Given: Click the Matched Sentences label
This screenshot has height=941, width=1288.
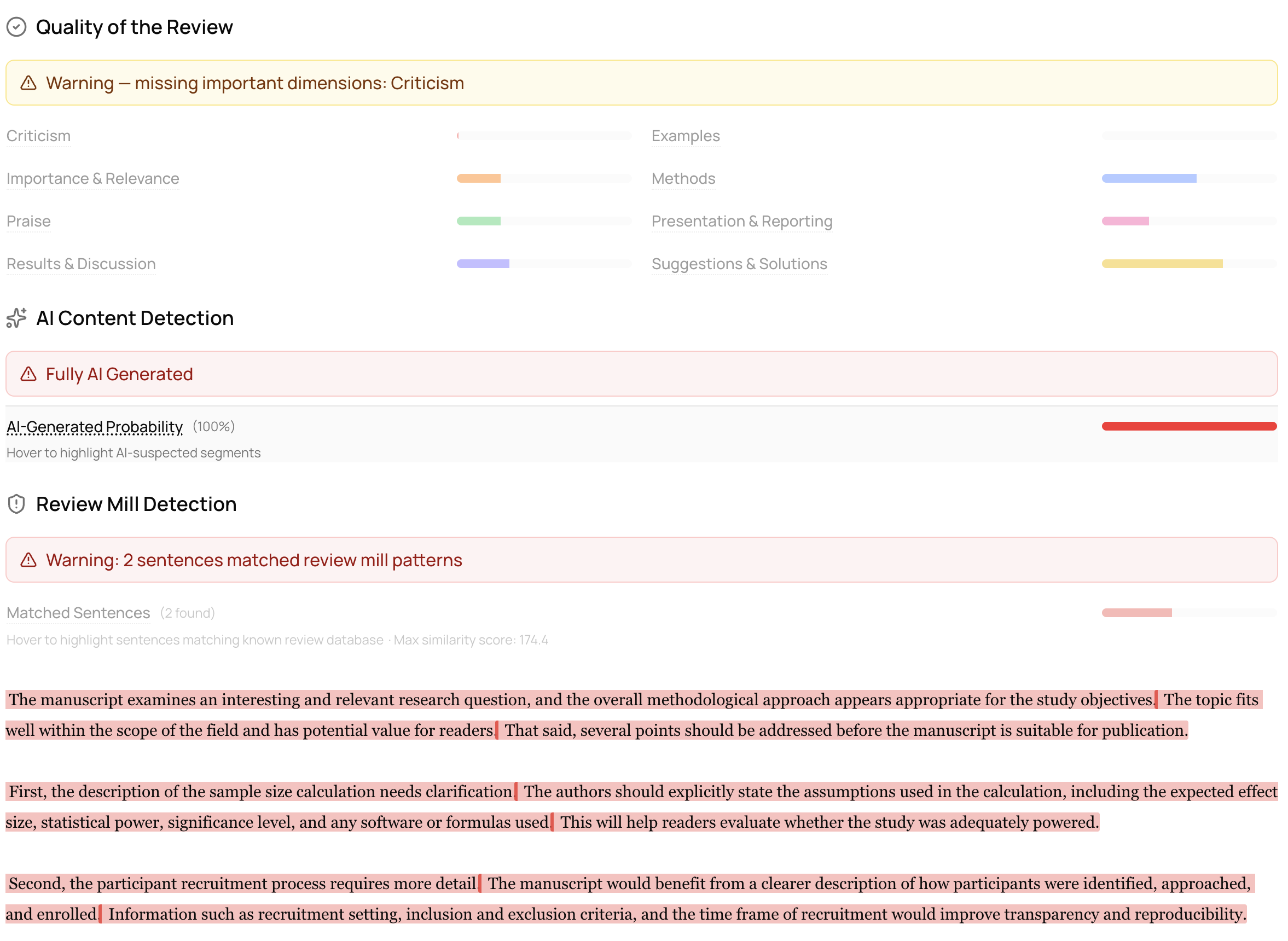Looking at the screenshot, I should point(78,613).
